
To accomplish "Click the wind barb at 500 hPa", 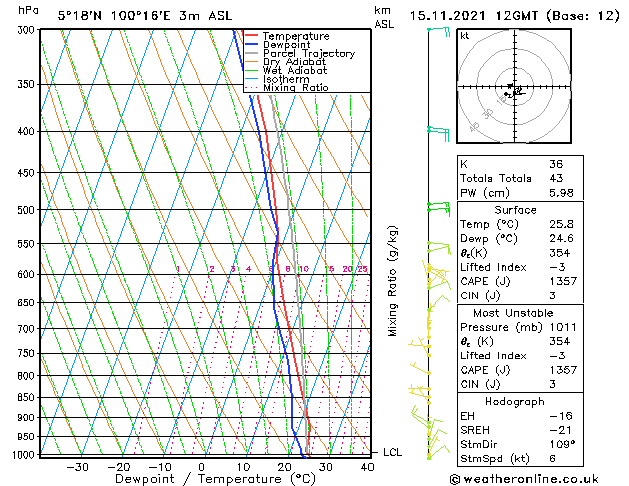I will 439,209.
